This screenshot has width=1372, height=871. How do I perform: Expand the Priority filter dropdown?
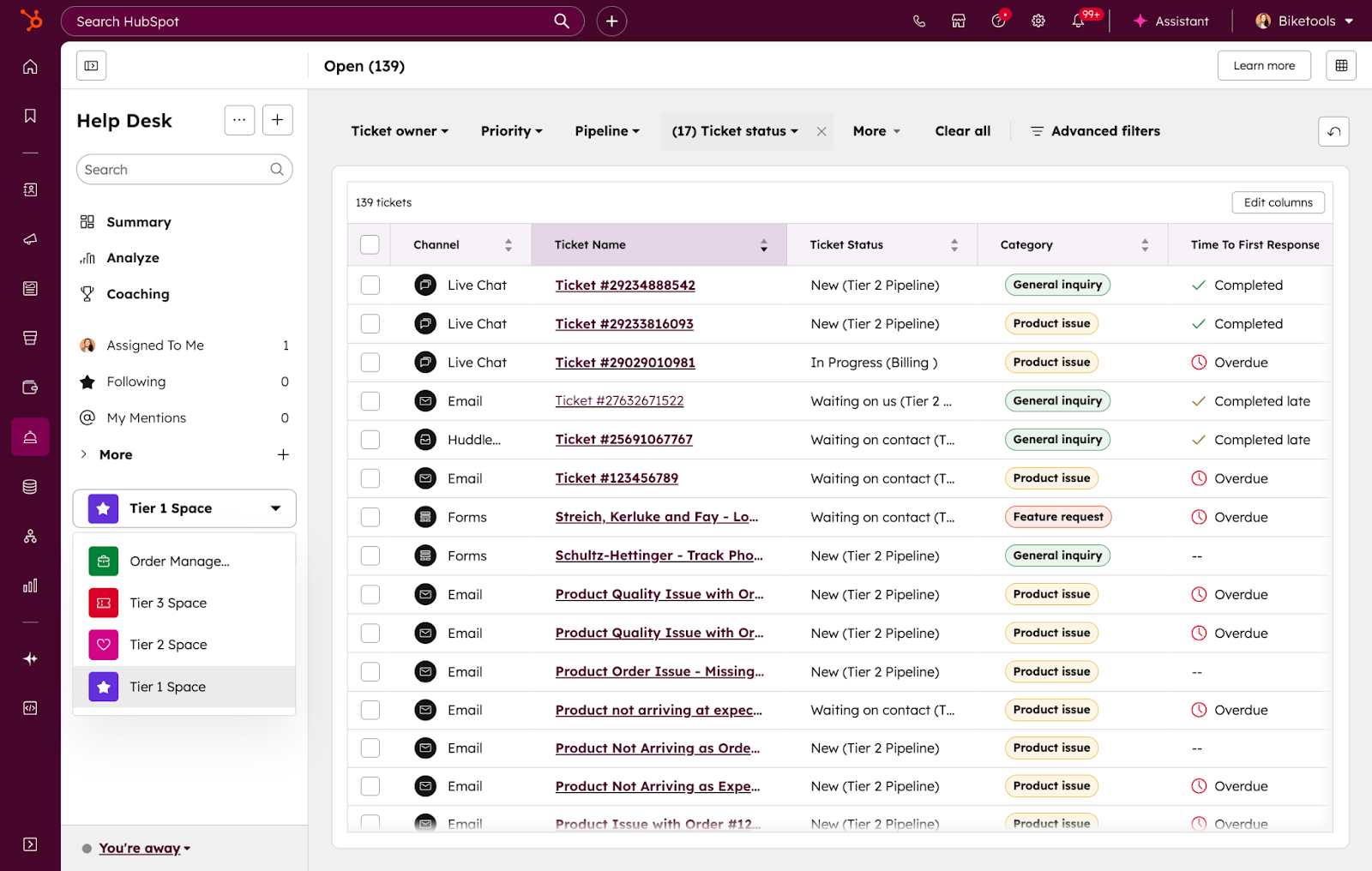(x=511, y=131)
